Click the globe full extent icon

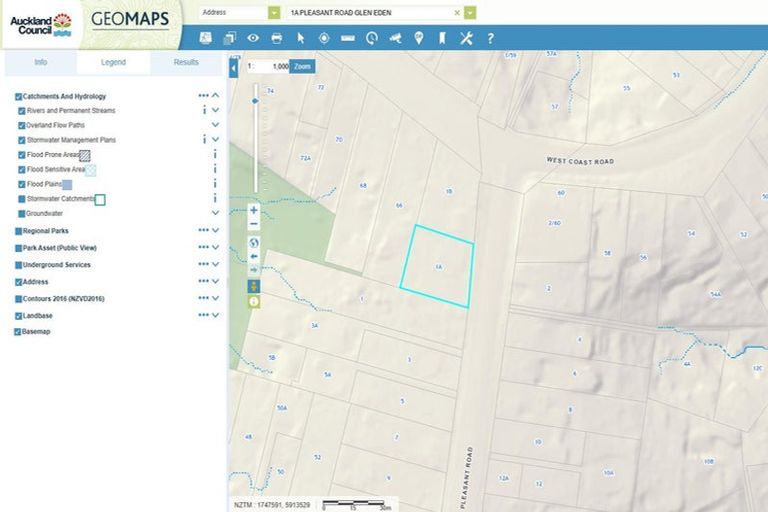(254, 242)
